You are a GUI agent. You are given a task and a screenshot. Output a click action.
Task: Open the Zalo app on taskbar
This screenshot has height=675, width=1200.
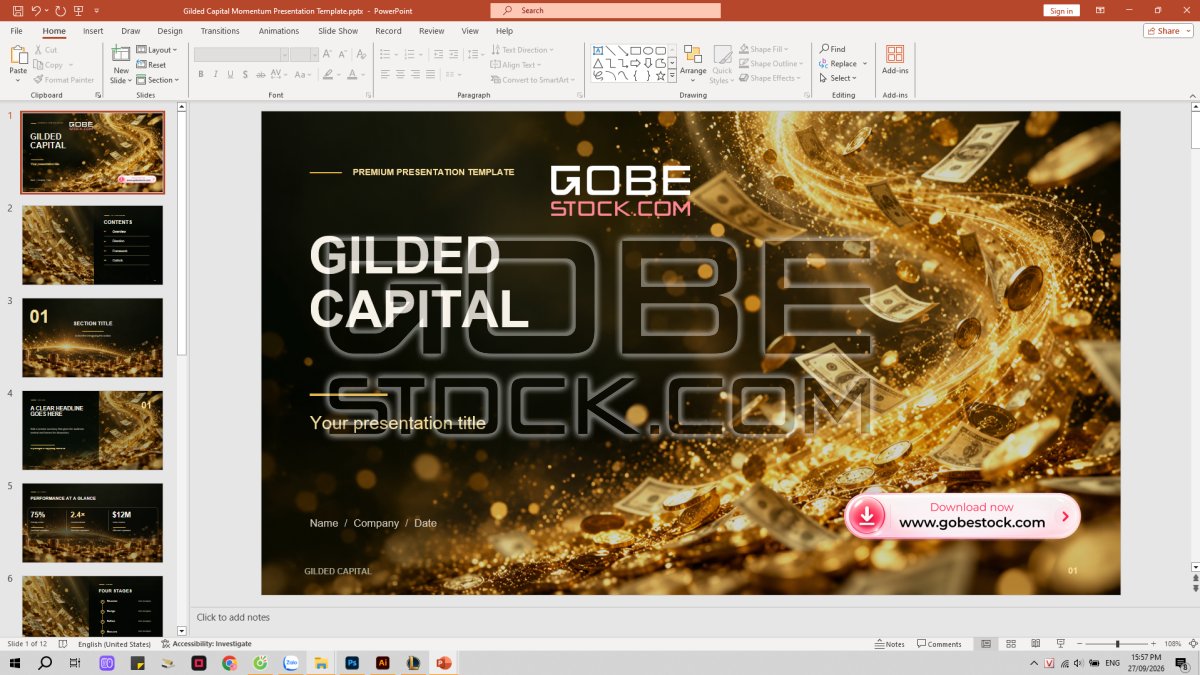click(x=291, y=663)
